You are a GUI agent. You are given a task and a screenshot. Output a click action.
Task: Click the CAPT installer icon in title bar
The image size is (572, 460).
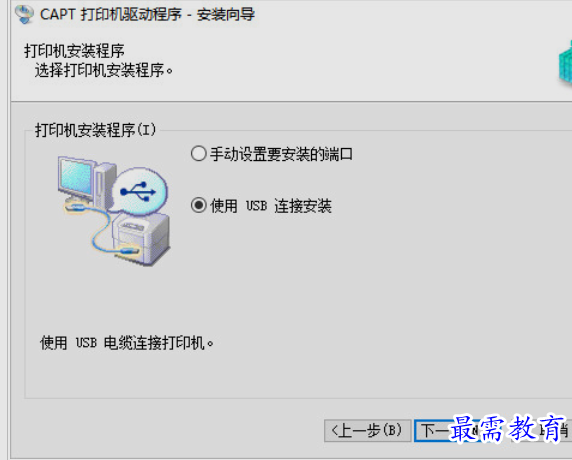click(x=24, y=15)
